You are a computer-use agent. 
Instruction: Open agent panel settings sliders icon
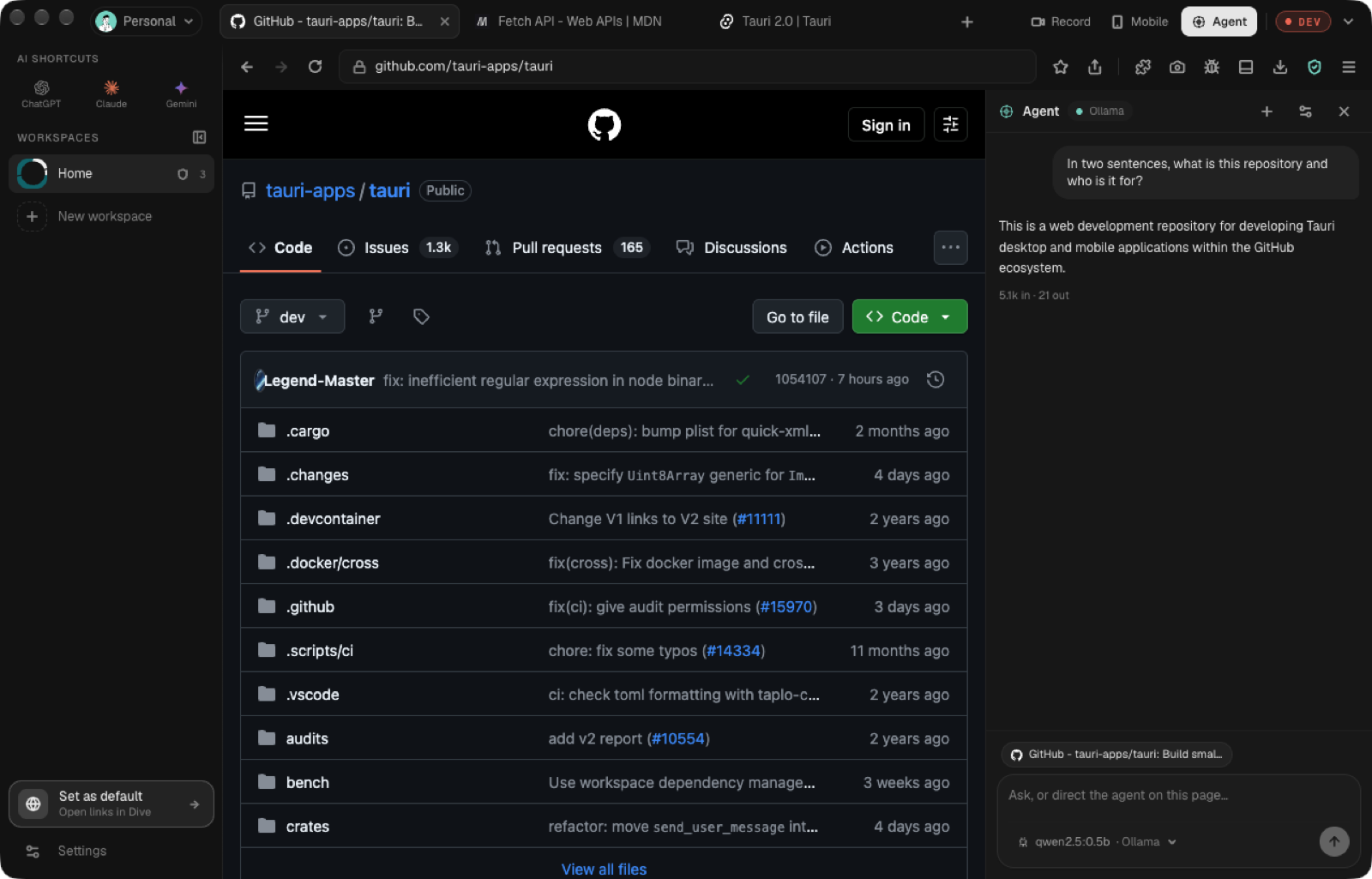click(x=1305, y=111)
